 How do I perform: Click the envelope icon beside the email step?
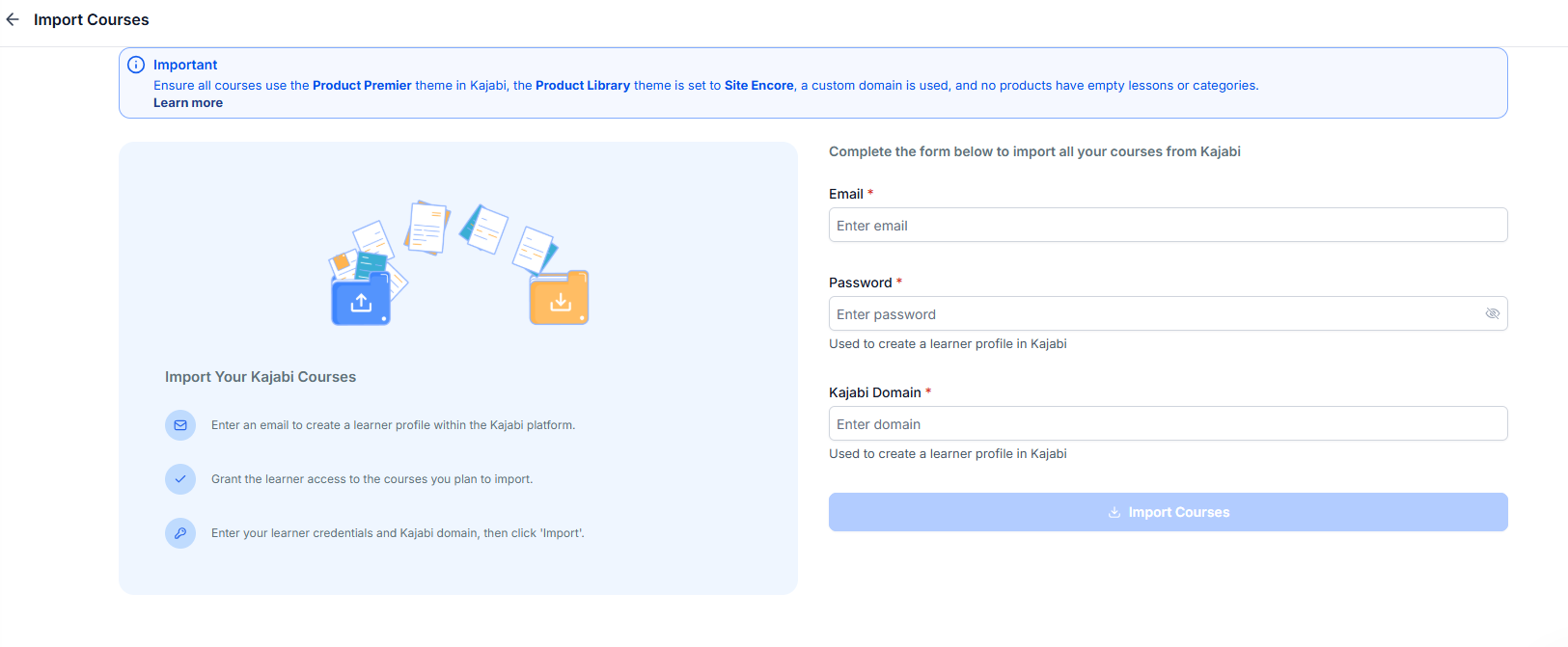[180, 425]
